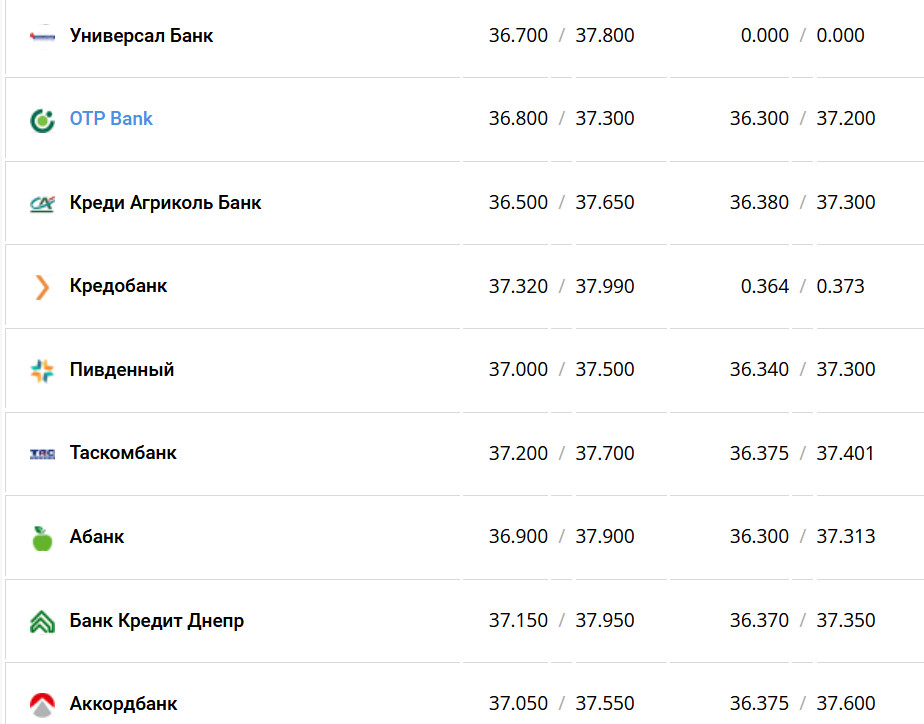Click the Таскомбанк TAC logo
The image size is (924, 724).
click(42, 454)
